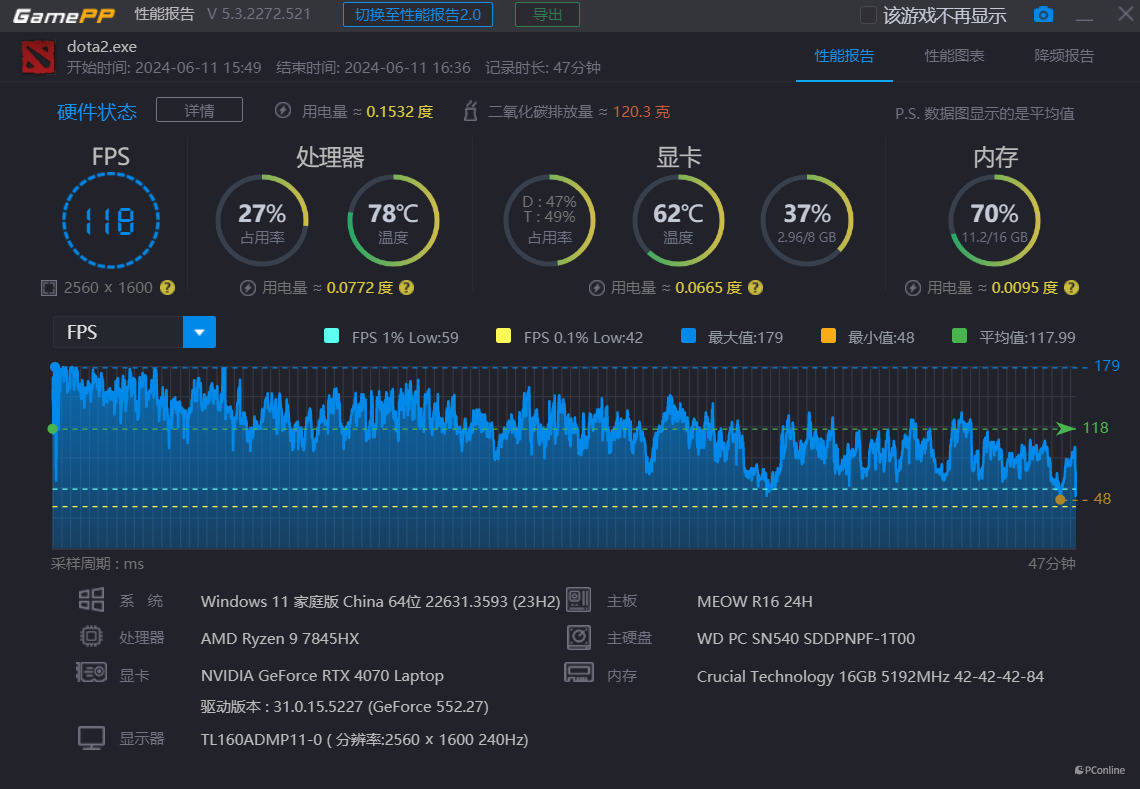Switch to the 性能图表 tab
Viewport: 1140px width, 789px height.
click(x=954, y=56)
